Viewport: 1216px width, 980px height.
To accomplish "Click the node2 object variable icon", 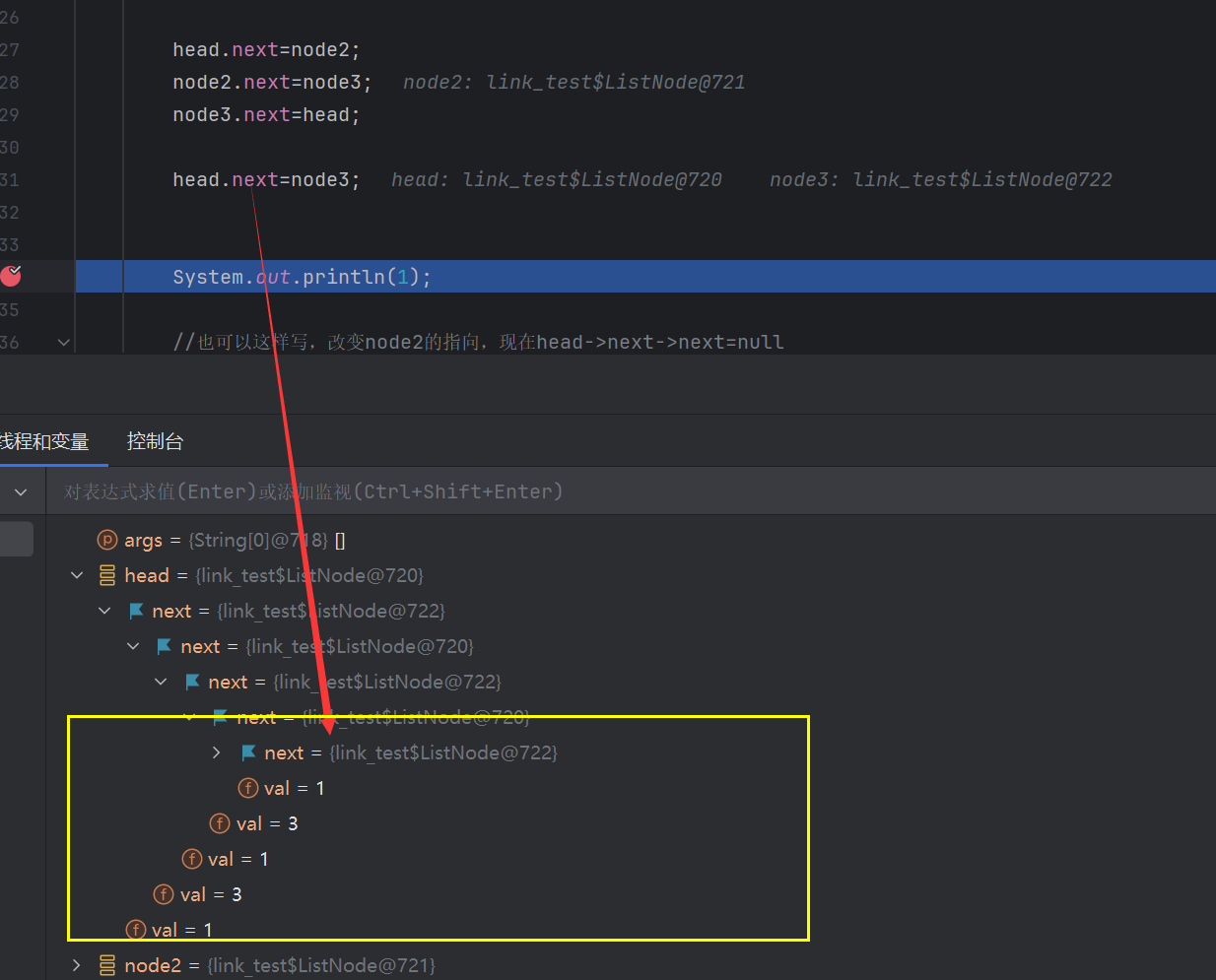I will click(106, 965).
